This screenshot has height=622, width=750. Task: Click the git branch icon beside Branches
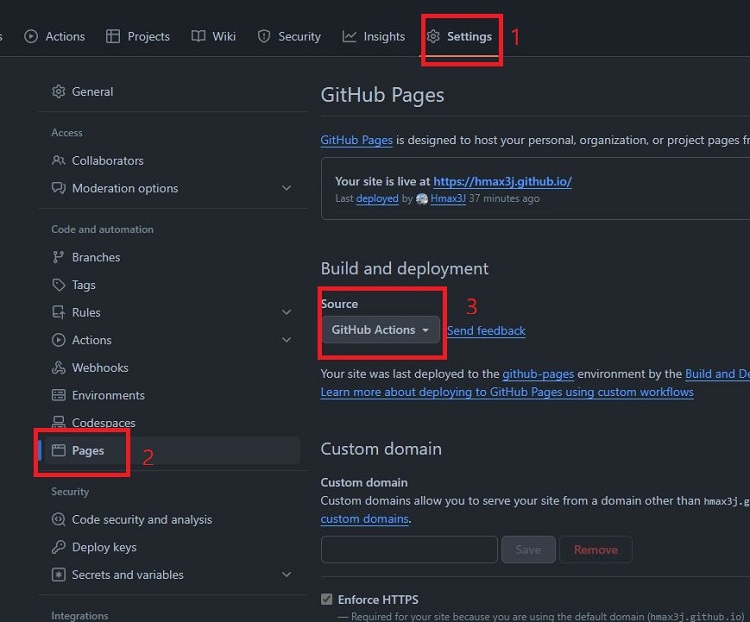click(58, 257)
